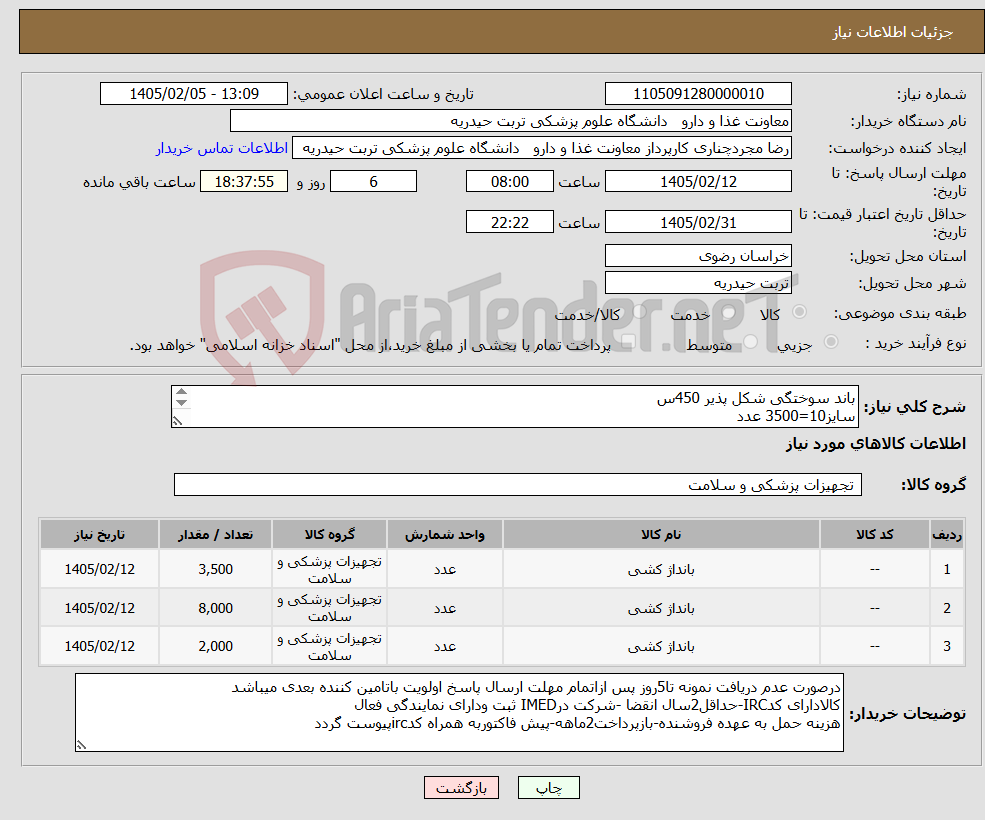Click the 22:22 validity time field
Image resolution: width=985 pixels, height=820 pixels.
tap(509, 222)
